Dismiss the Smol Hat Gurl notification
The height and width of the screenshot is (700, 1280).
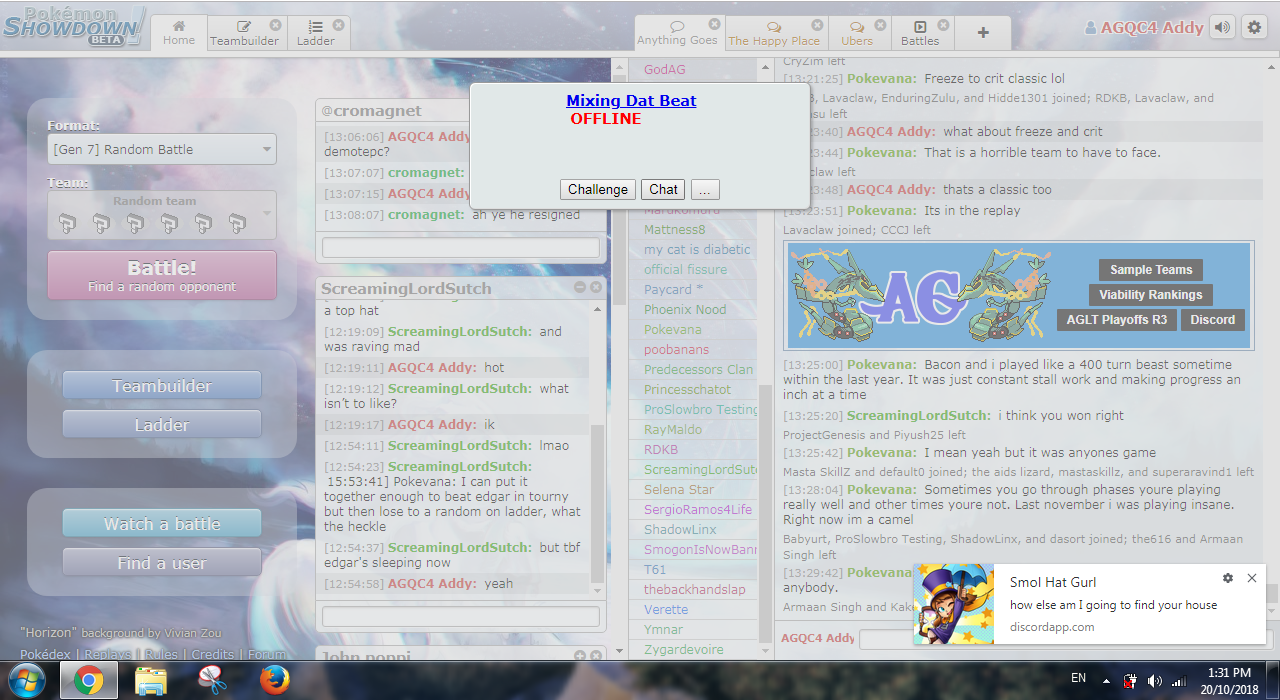pyautogui.click(x=1252, y=578)
